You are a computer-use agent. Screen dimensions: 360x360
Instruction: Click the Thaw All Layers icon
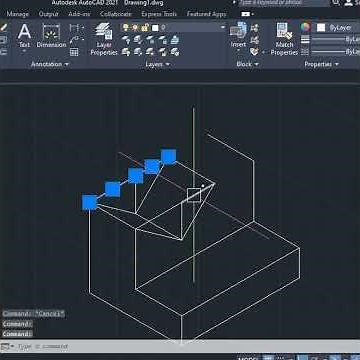tap(150, 52)
